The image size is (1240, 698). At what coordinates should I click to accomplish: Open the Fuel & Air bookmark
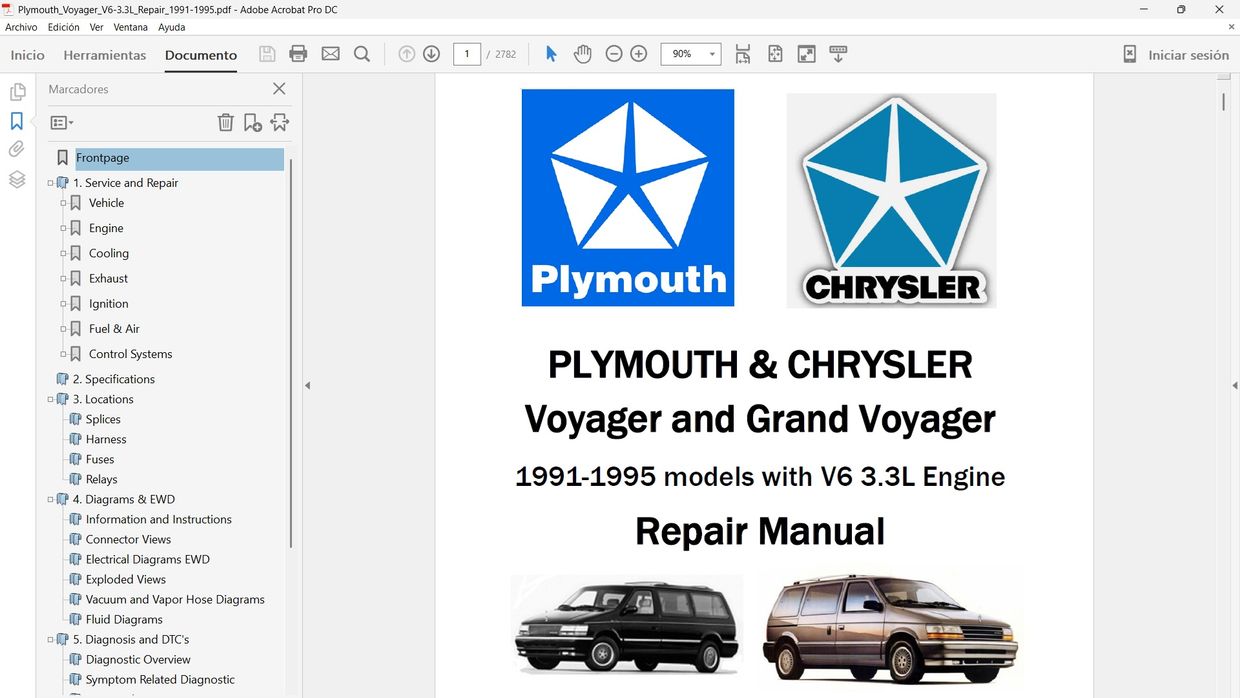(x=114, y=329)
